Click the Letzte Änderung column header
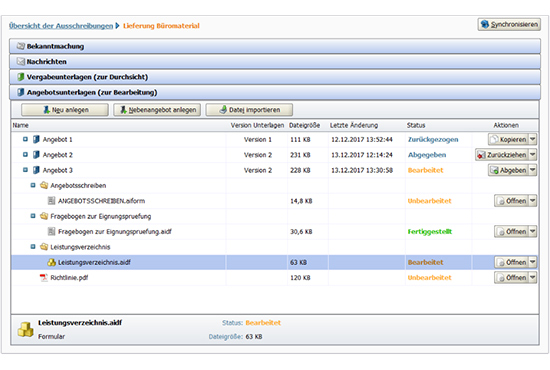The image size is (550, 370). click(x=354, y=125)
